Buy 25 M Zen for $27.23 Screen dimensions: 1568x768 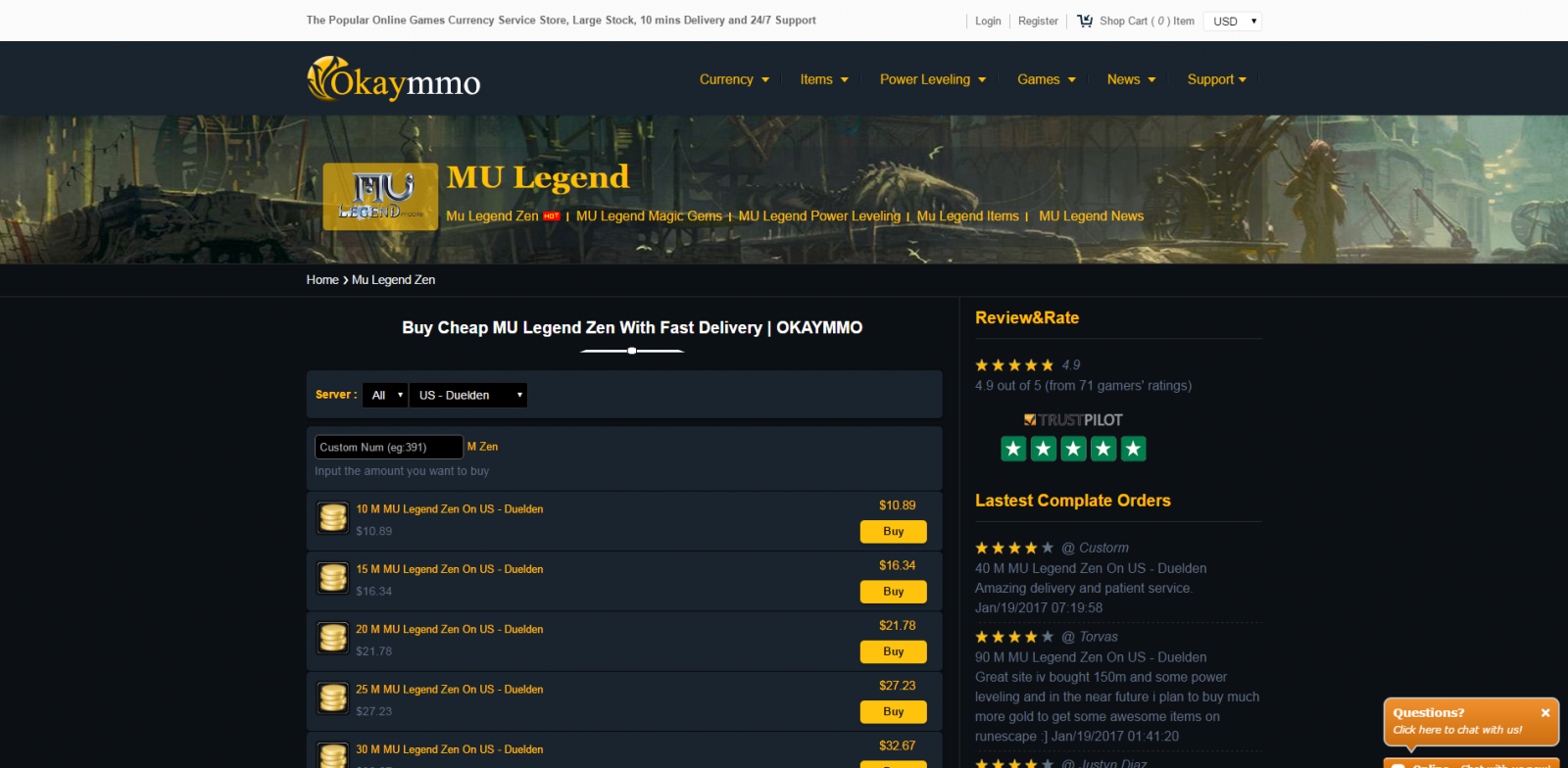[x=894, y=711]
